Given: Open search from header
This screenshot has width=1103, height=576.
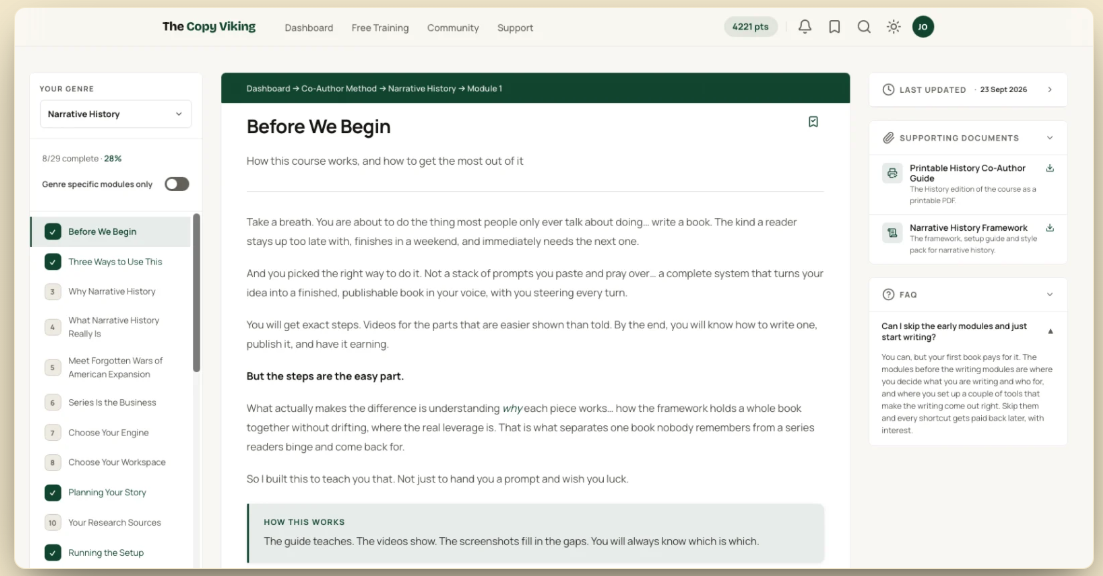Looking at the screenshot, I should pos(864,27).
